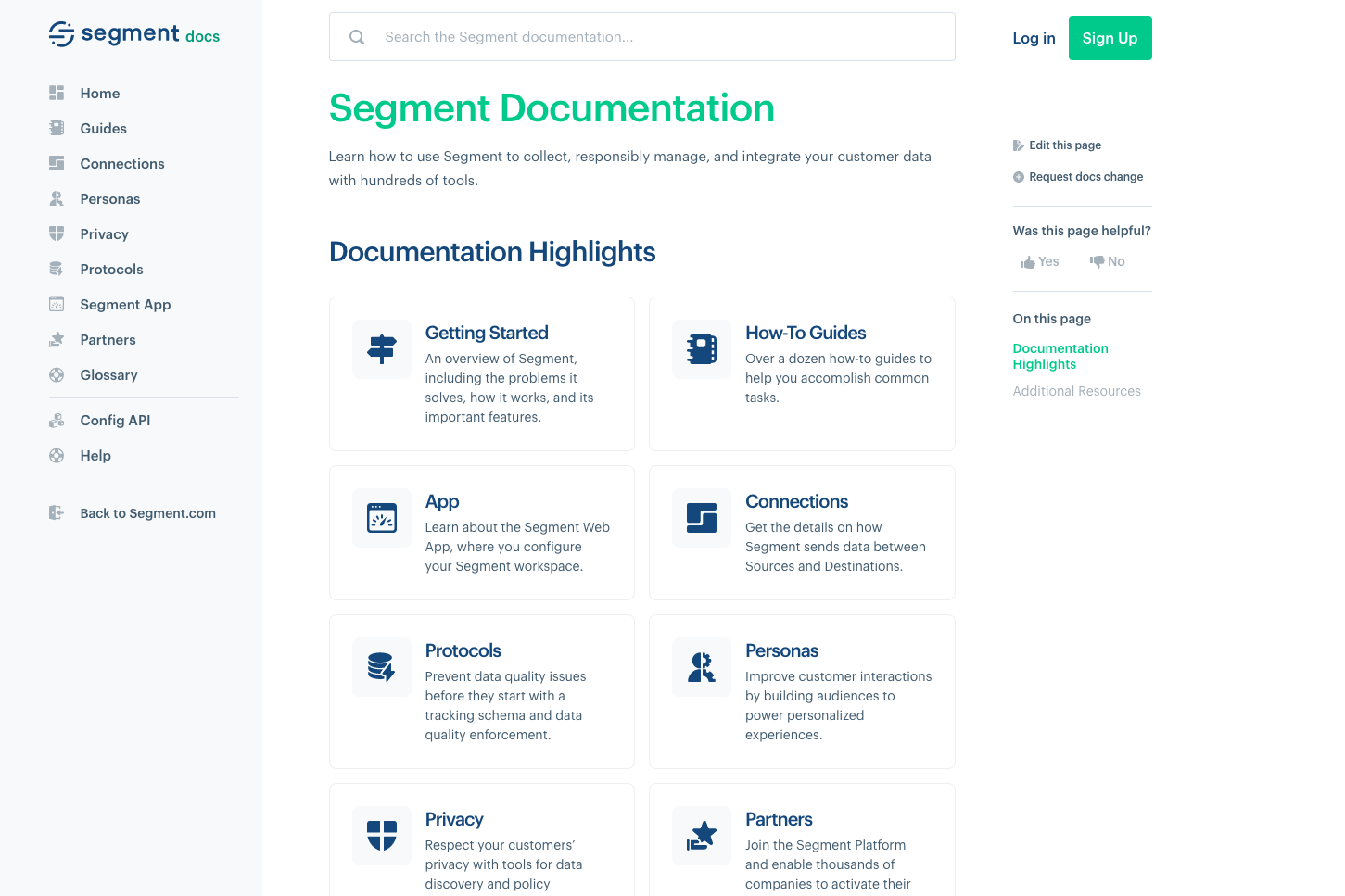Click the Edit this page link
This screenshot has width=1345, height=896.
click(x=1065, y=145)
